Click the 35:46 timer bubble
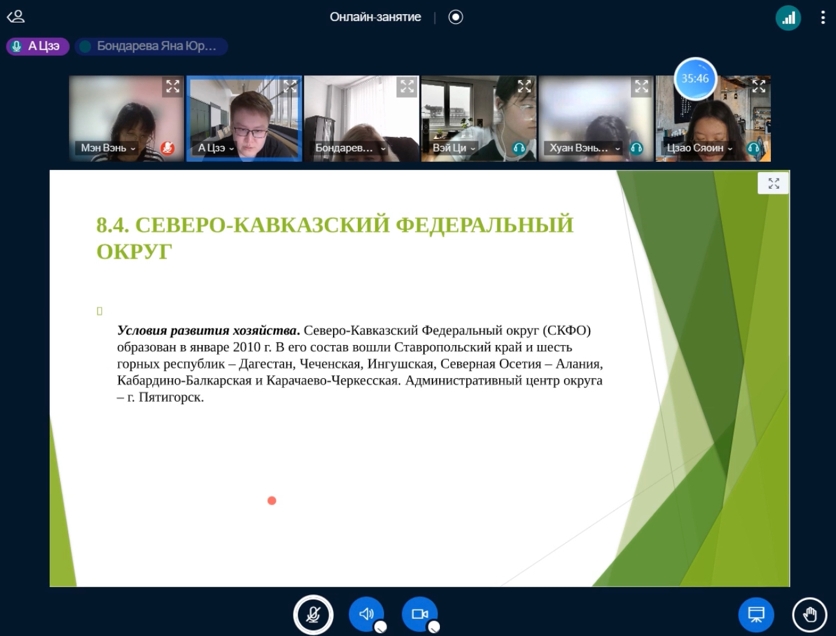Screen dimensions: 836x636 coord(695,78)
